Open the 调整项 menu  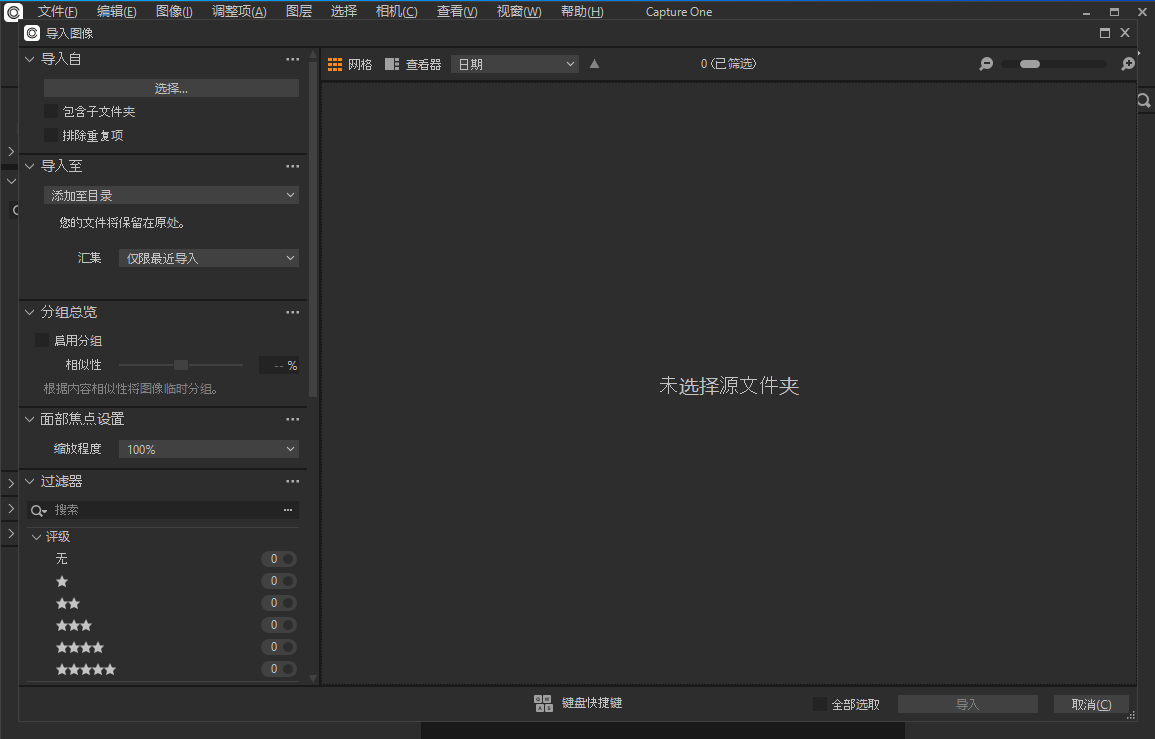click(x=238, y=11)
